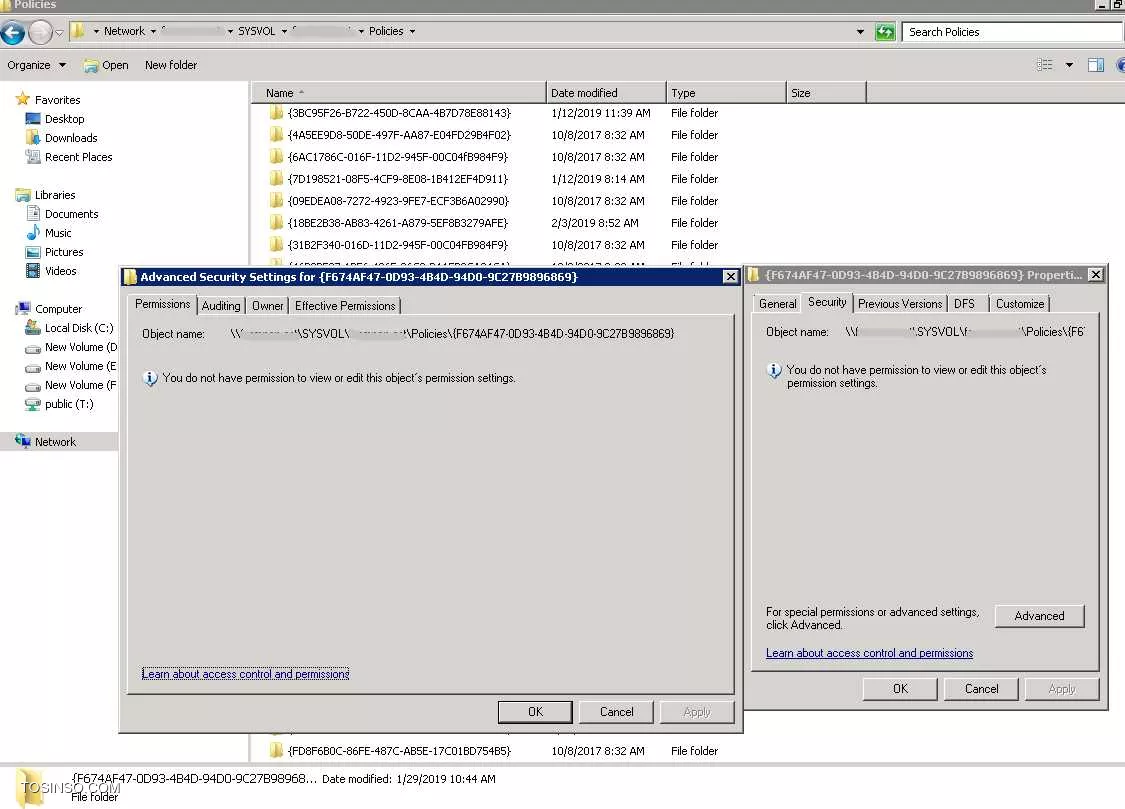Image resolution: width=1125 pixels, height=809 pixels.
Task: Close the Advanced Security Settings dialog
Action: pyautogui.click(x=730, y=277)
